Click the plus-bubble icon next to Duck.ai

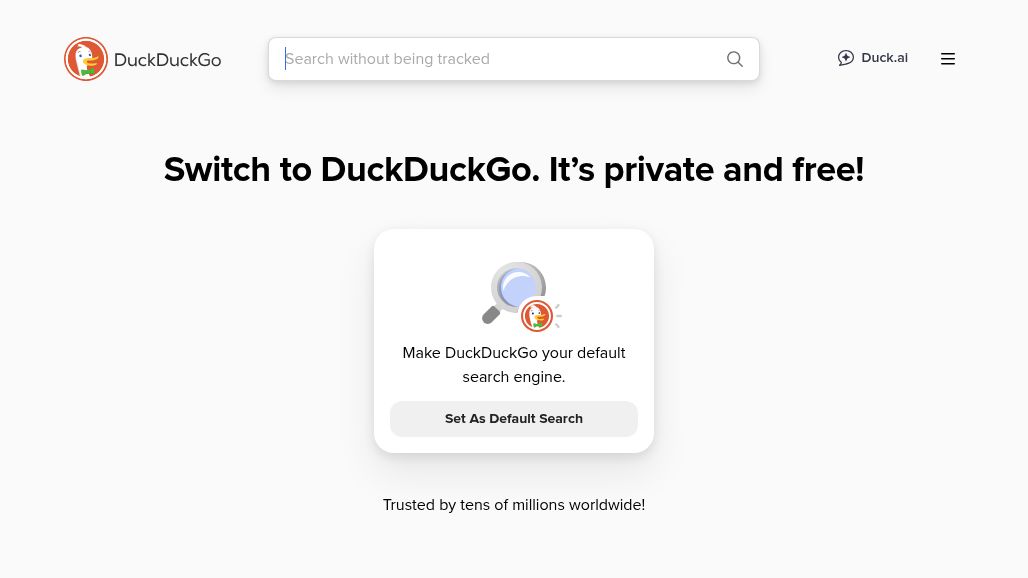pyautogui.click(x=846, y=58)
